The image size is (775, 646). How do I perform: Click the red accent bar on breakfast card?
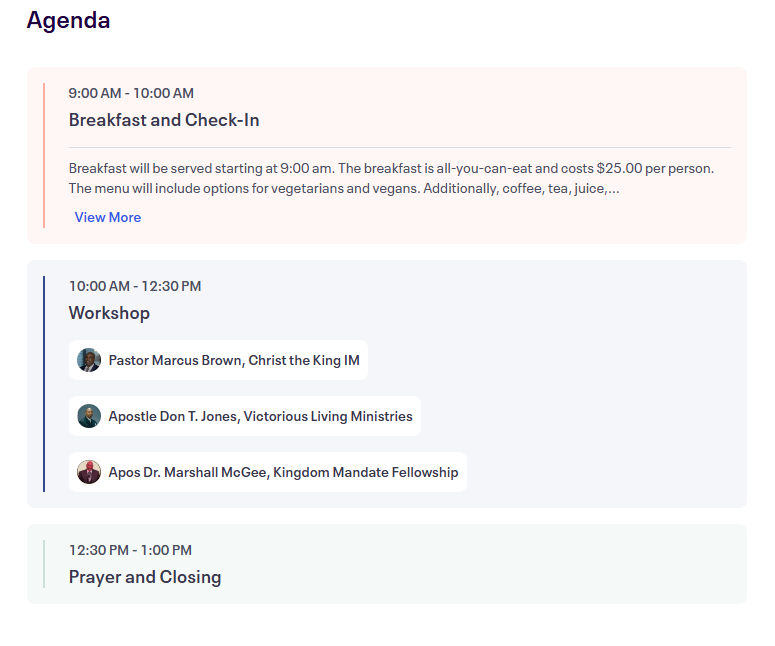pyautogui.click(x=44, y=155)
